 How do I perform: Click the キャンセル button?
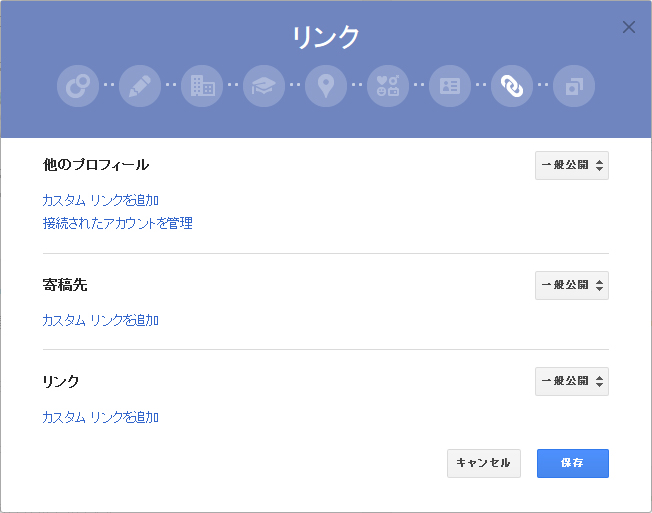tap(484, 463)
